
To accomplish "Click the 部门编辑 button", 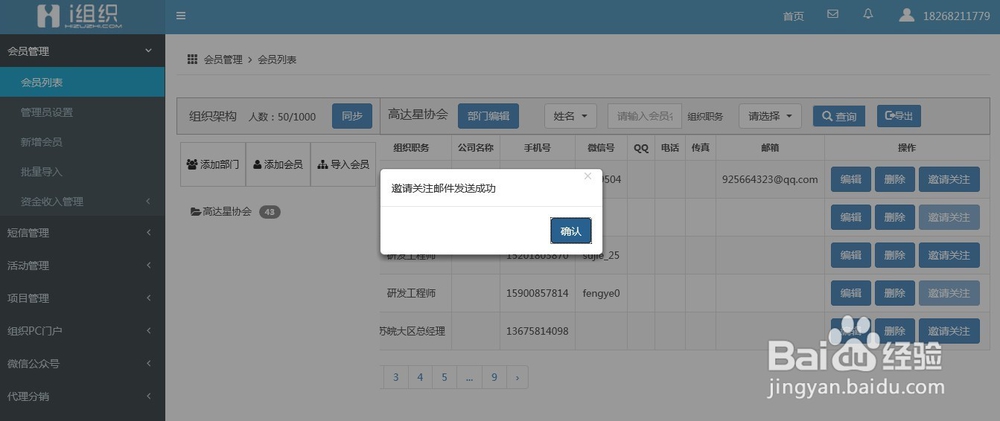I will (x=489, y=116).
